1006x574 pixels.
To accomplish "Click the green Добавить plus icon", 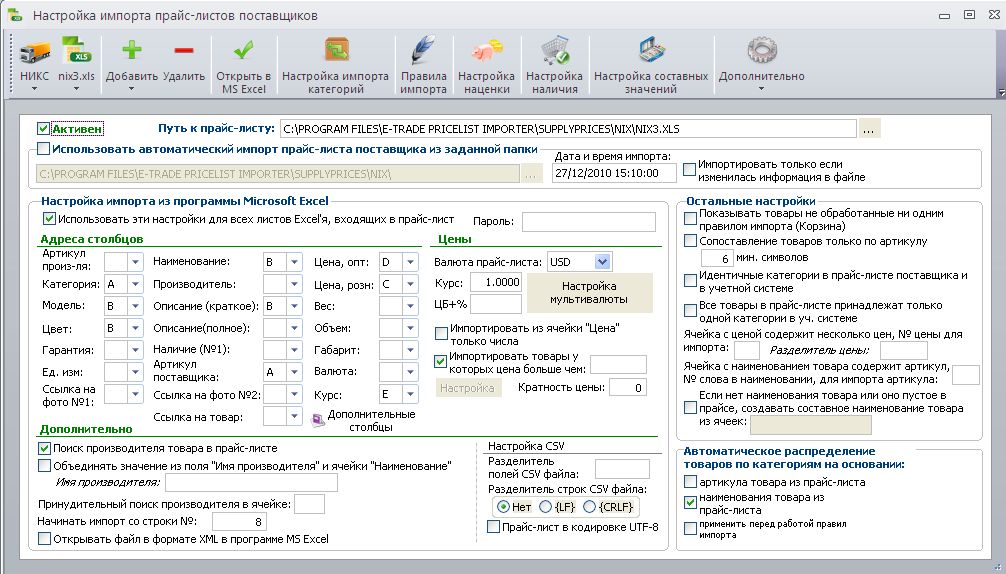I will [x=132, y=51].
